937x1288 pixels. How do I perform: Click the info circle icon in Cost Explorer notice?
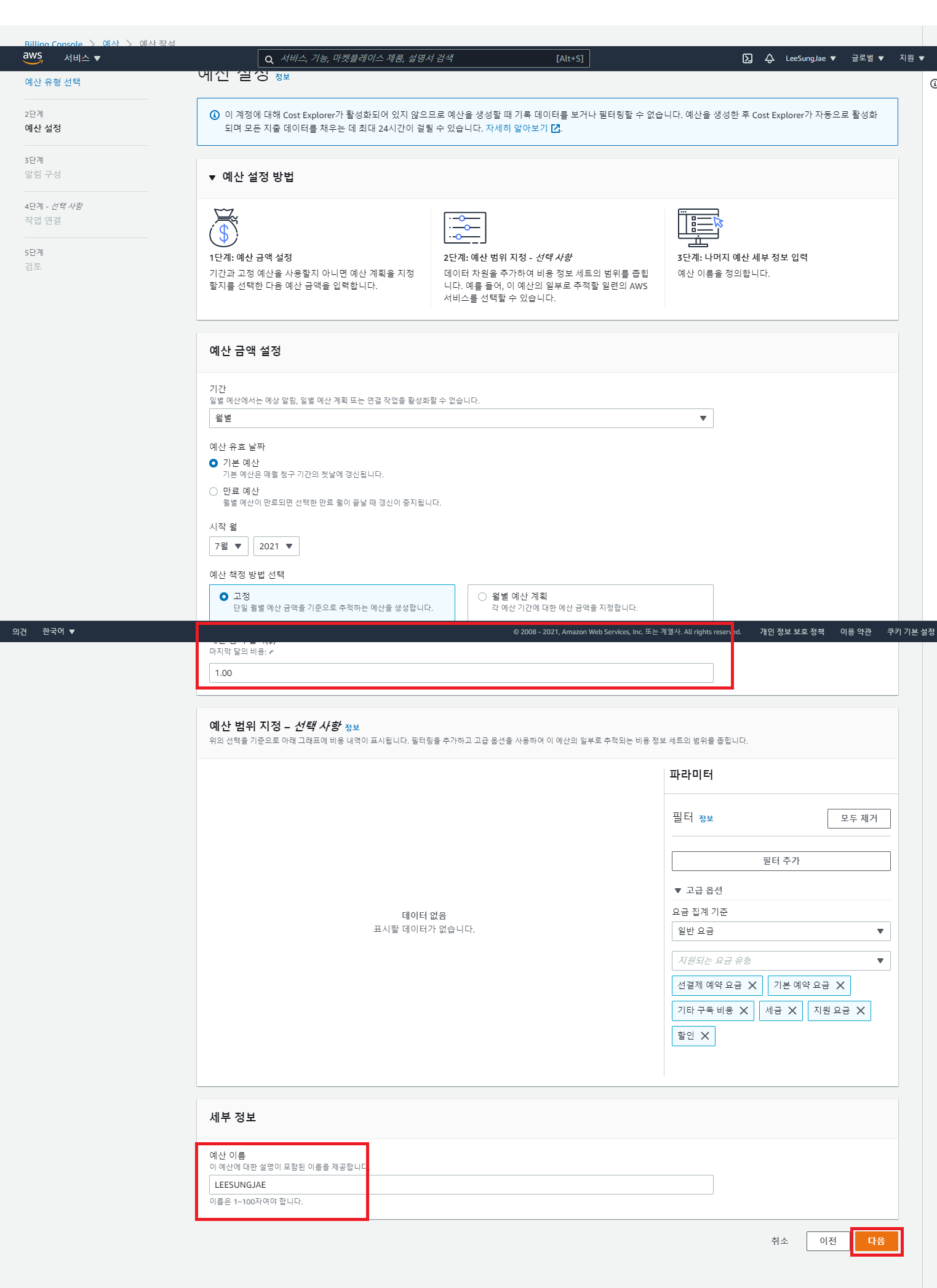pos(215,115)
